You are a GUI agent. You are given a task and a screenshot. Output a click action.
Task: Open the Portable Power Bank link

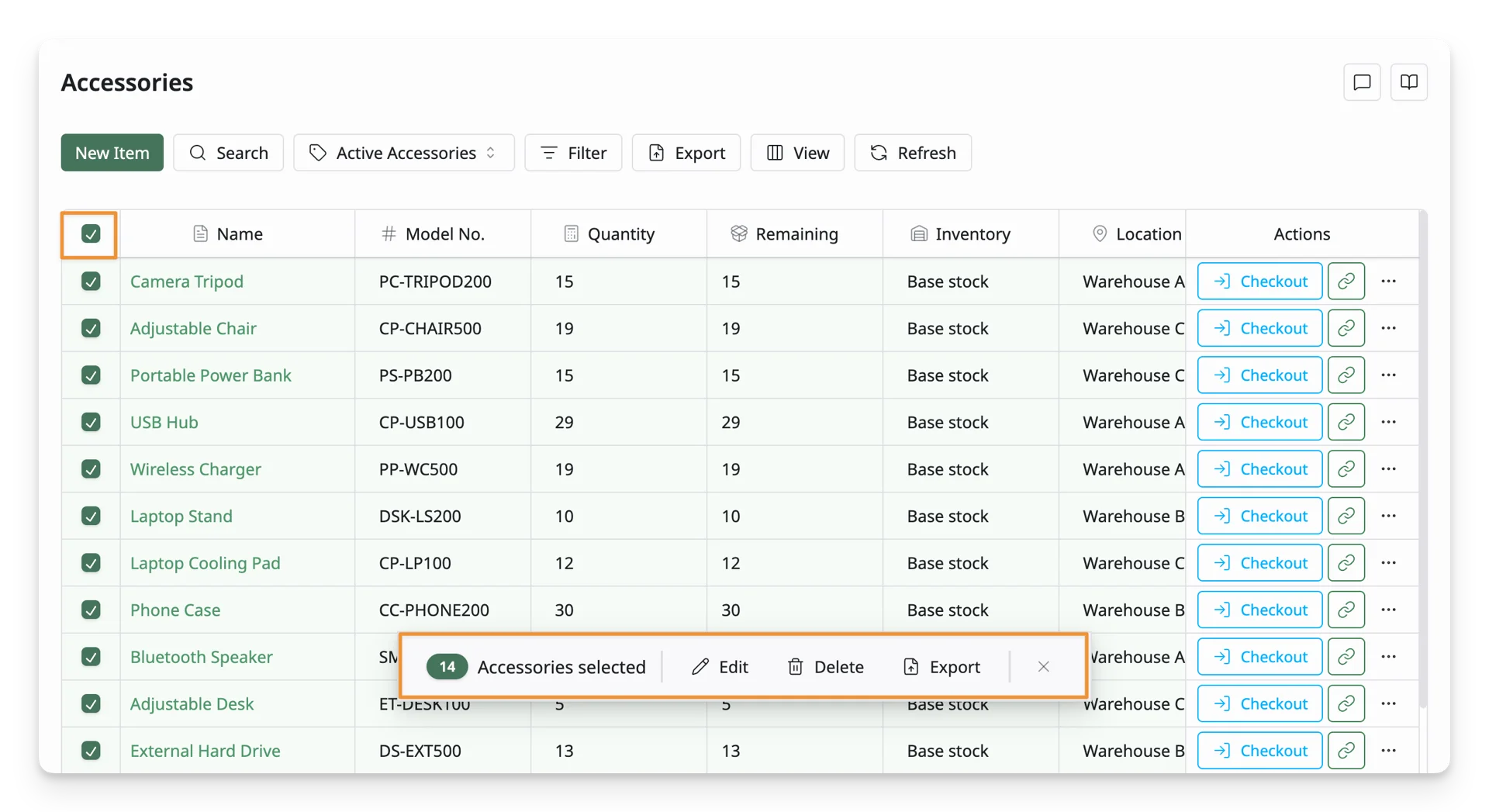(211, 375)
